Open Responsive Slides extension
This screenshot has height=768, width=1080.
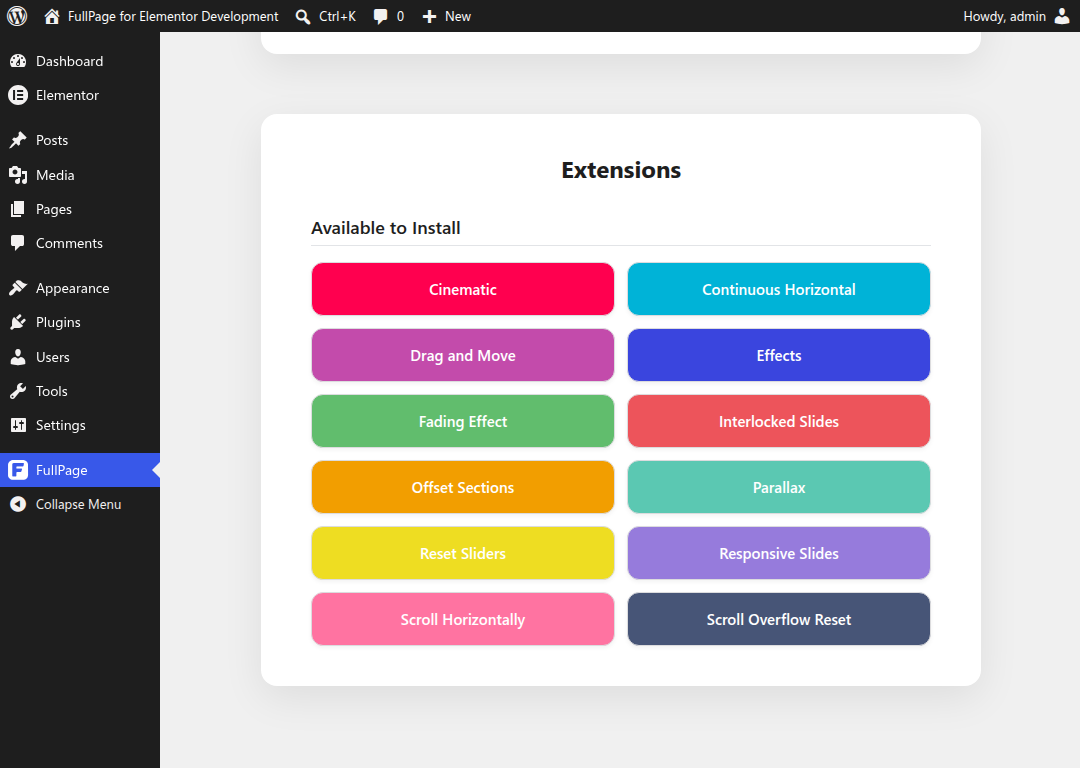[x=779, y=554]
